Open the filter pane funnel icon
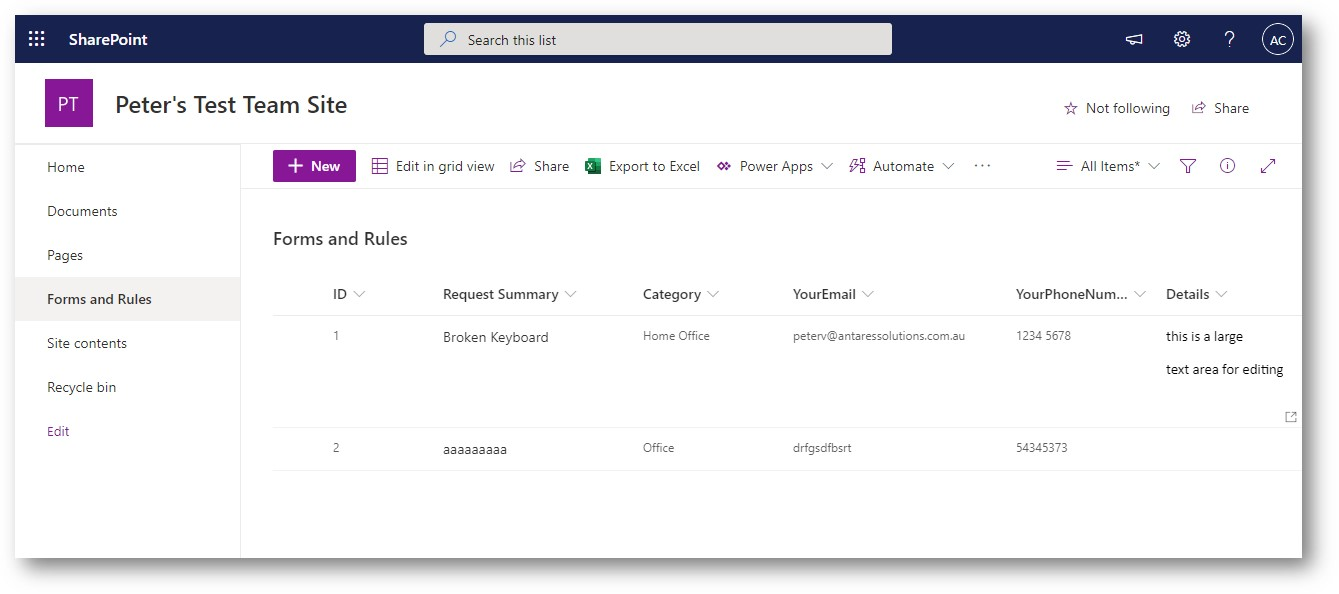1339x594 pixels. point(1188,166)
